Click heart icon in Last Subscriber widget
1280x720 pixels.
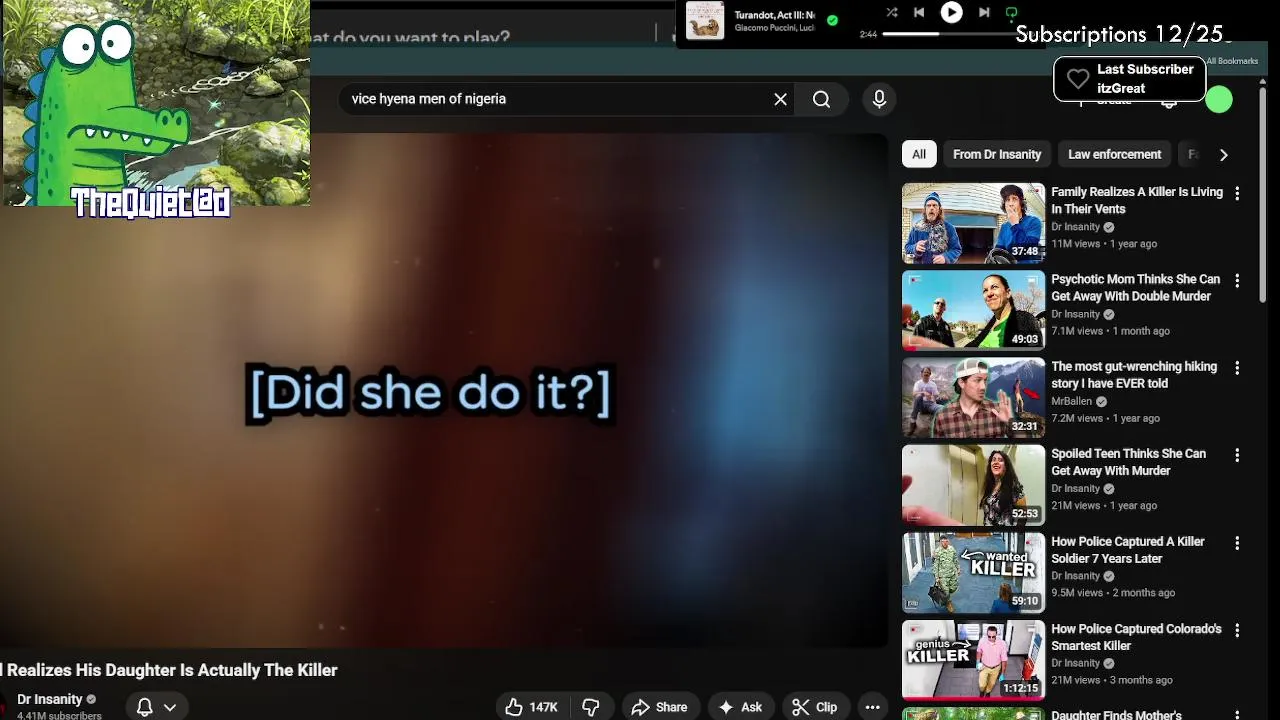point(1077,79)
